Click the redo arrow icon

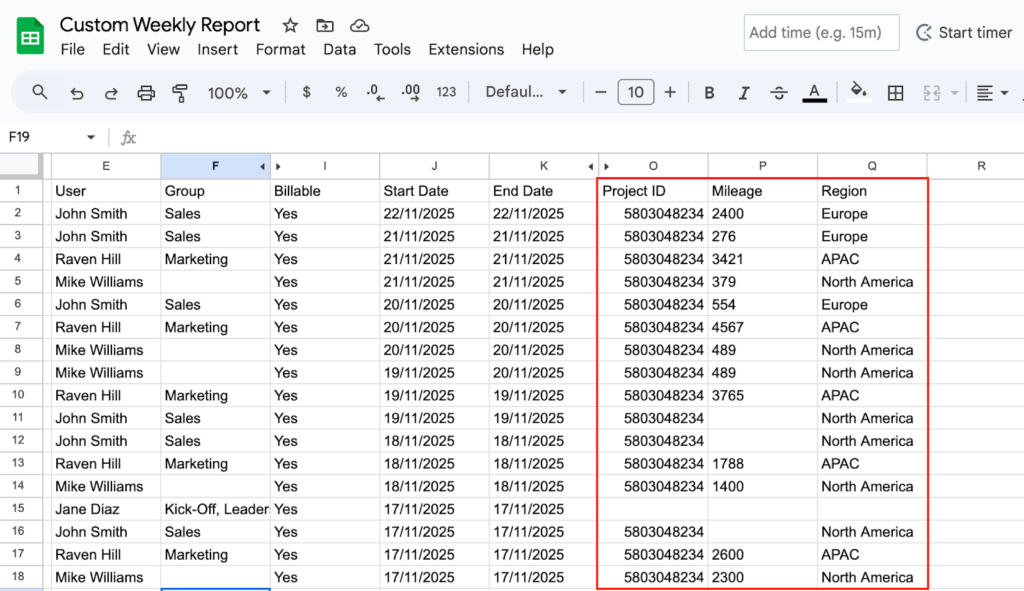(x=111, y=93)
